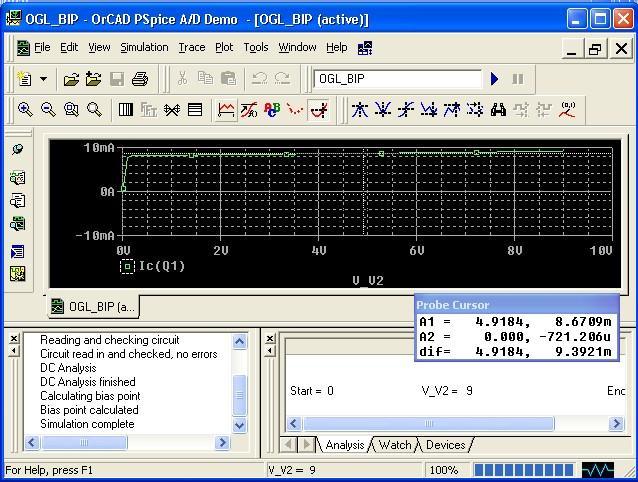
Task: Toggle the Log Y Axis icon
Action: coord(195,110)
